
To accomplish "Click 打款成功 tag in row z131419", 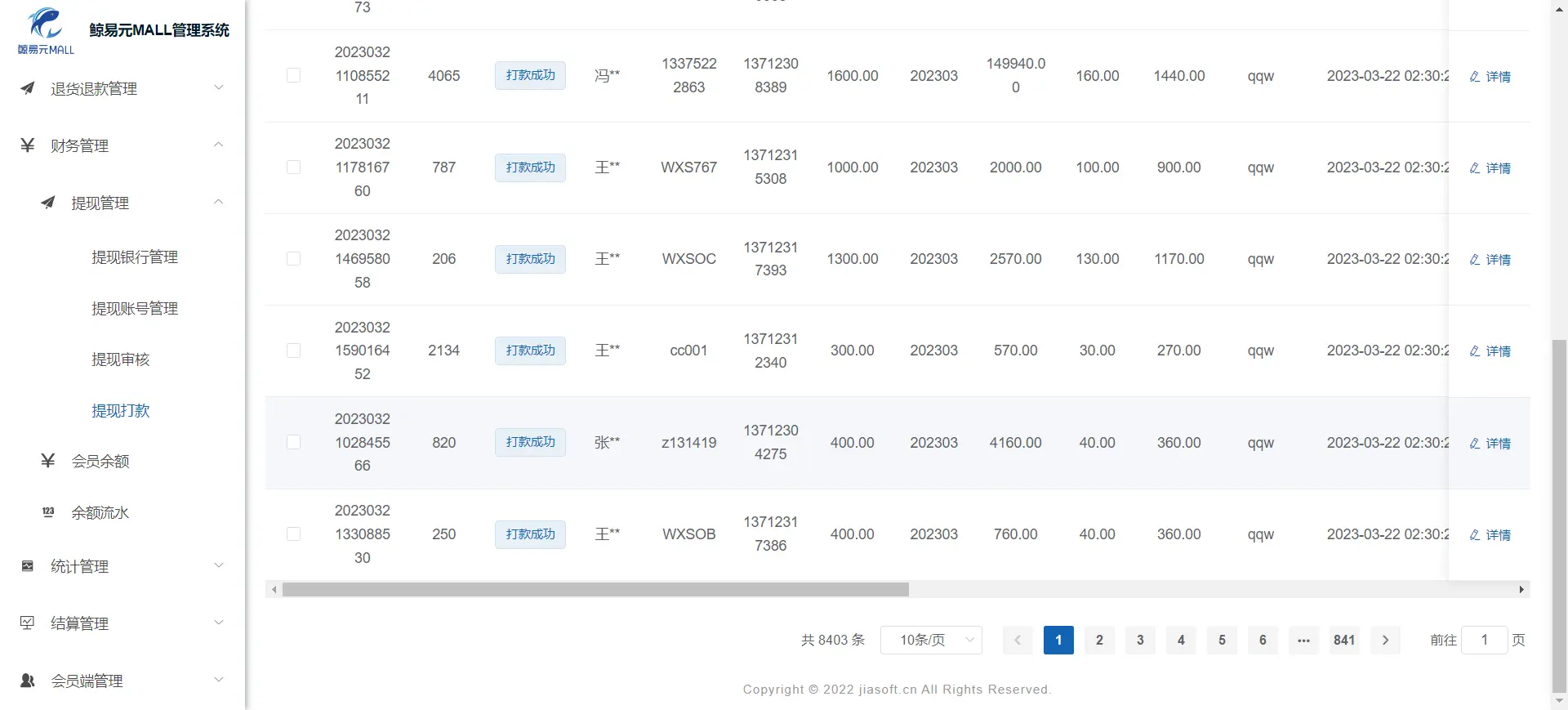I will (x=530, y=442).
